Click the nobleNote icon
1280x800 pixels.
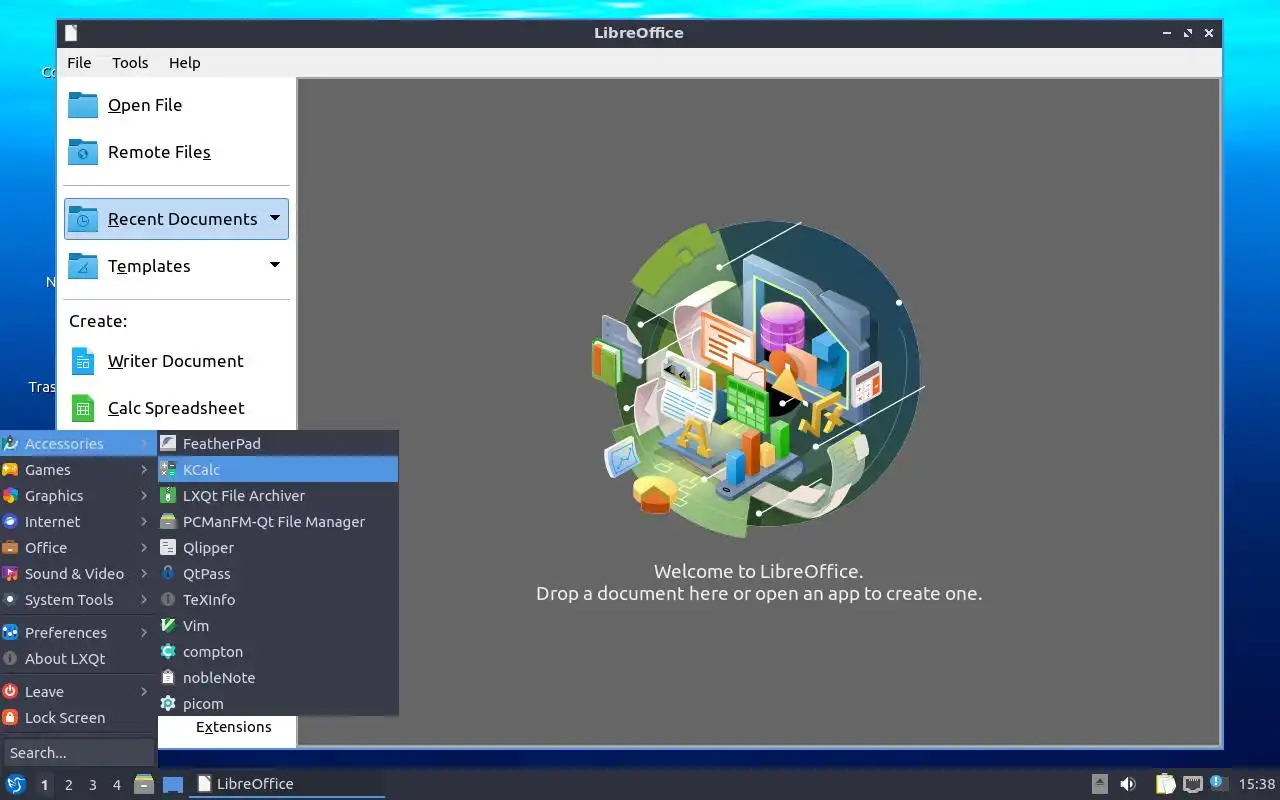pyautogui.click(x=168, y=677)
